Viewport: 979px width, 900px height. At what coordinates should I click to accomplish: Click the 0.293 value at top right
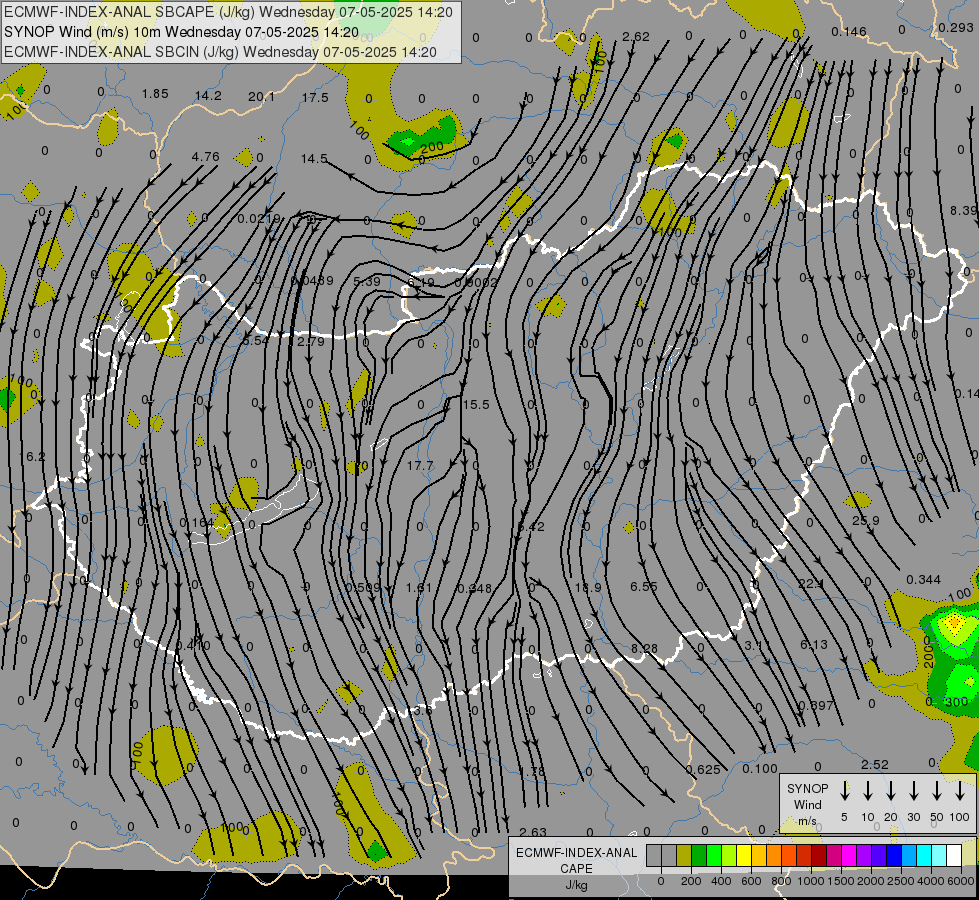coord(956,27)
